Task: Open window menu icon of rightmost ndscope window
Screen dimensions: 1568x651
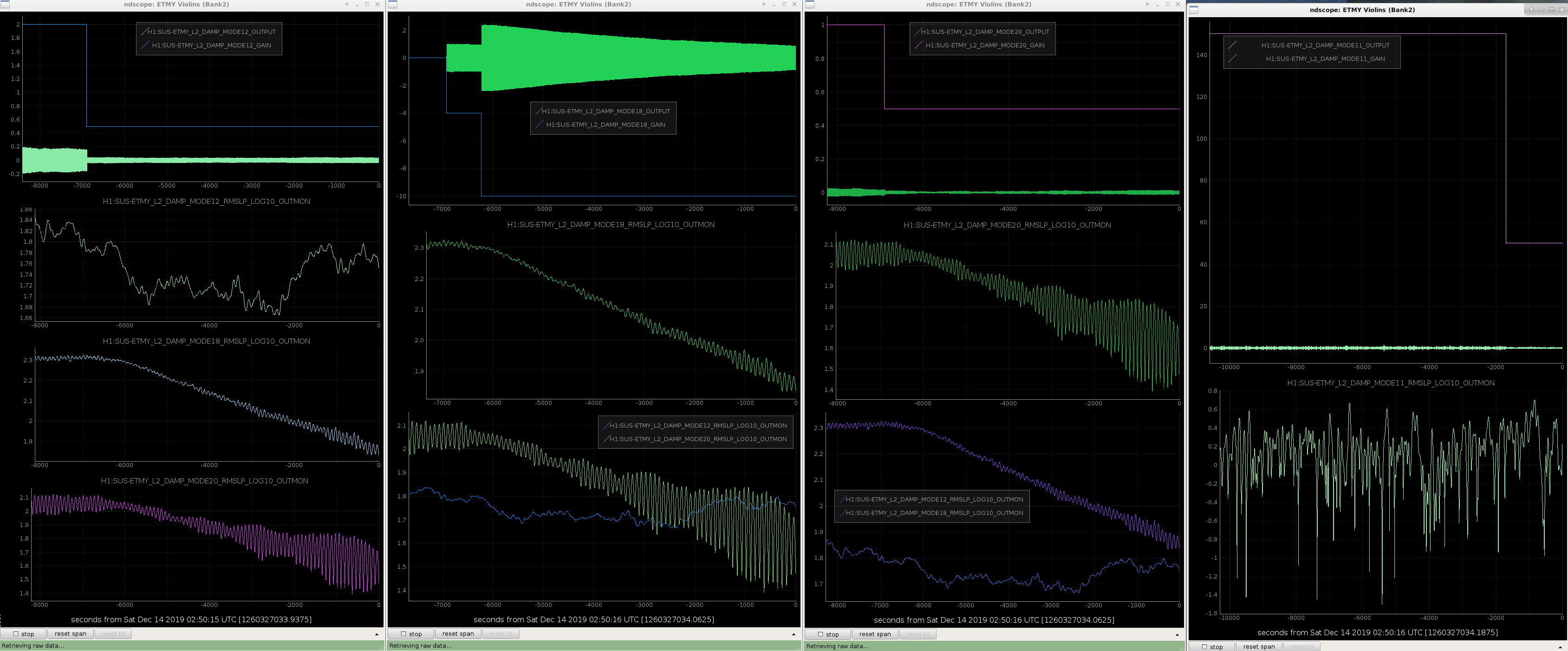Action: tap(1194, 10)
